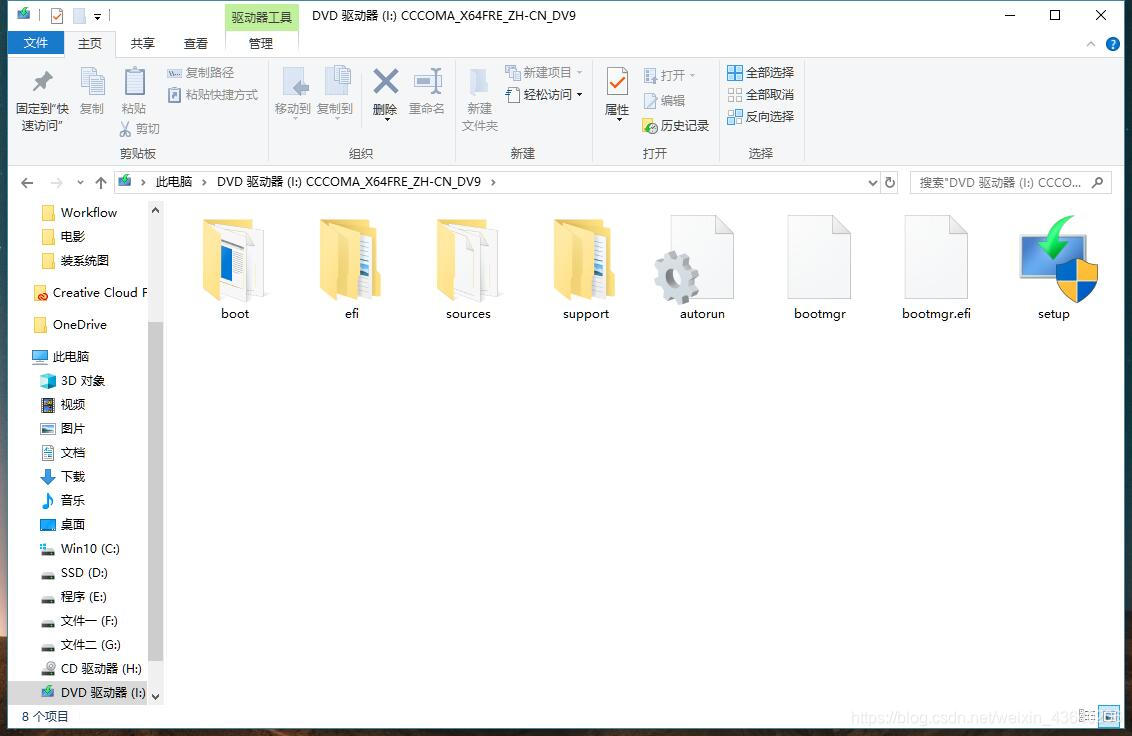Expand the Properties dropdown arrow
1132x736 pixels.
(619, 119)
